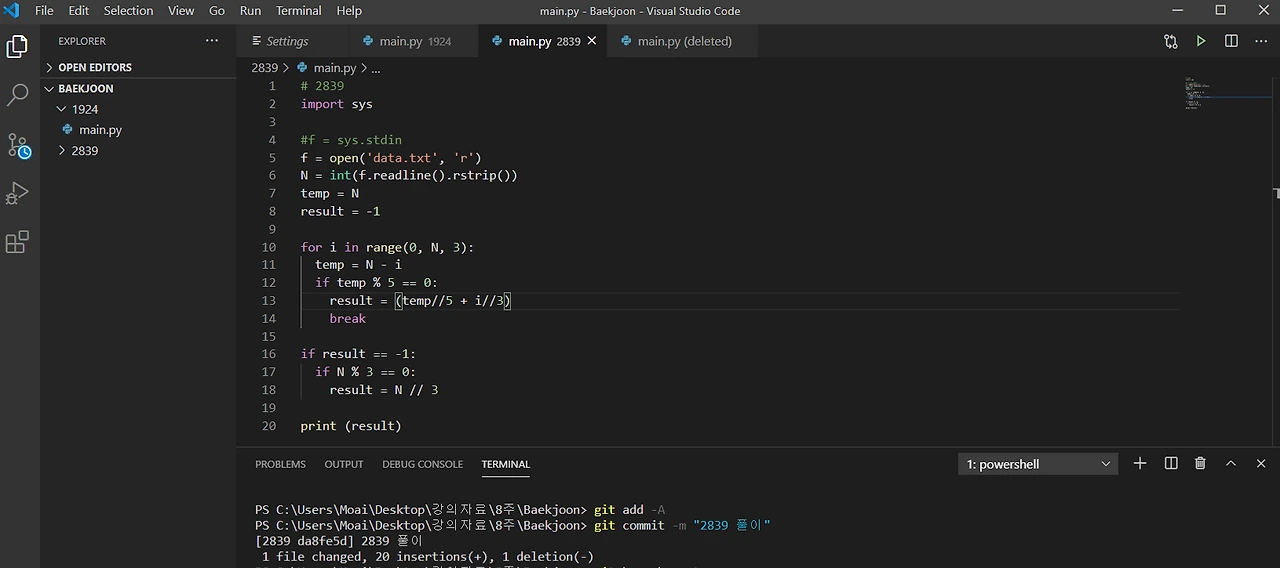Click the 'print (result)' line
Image resolution: width=1280 pixels, height=568 pixels.
(351, 426)
